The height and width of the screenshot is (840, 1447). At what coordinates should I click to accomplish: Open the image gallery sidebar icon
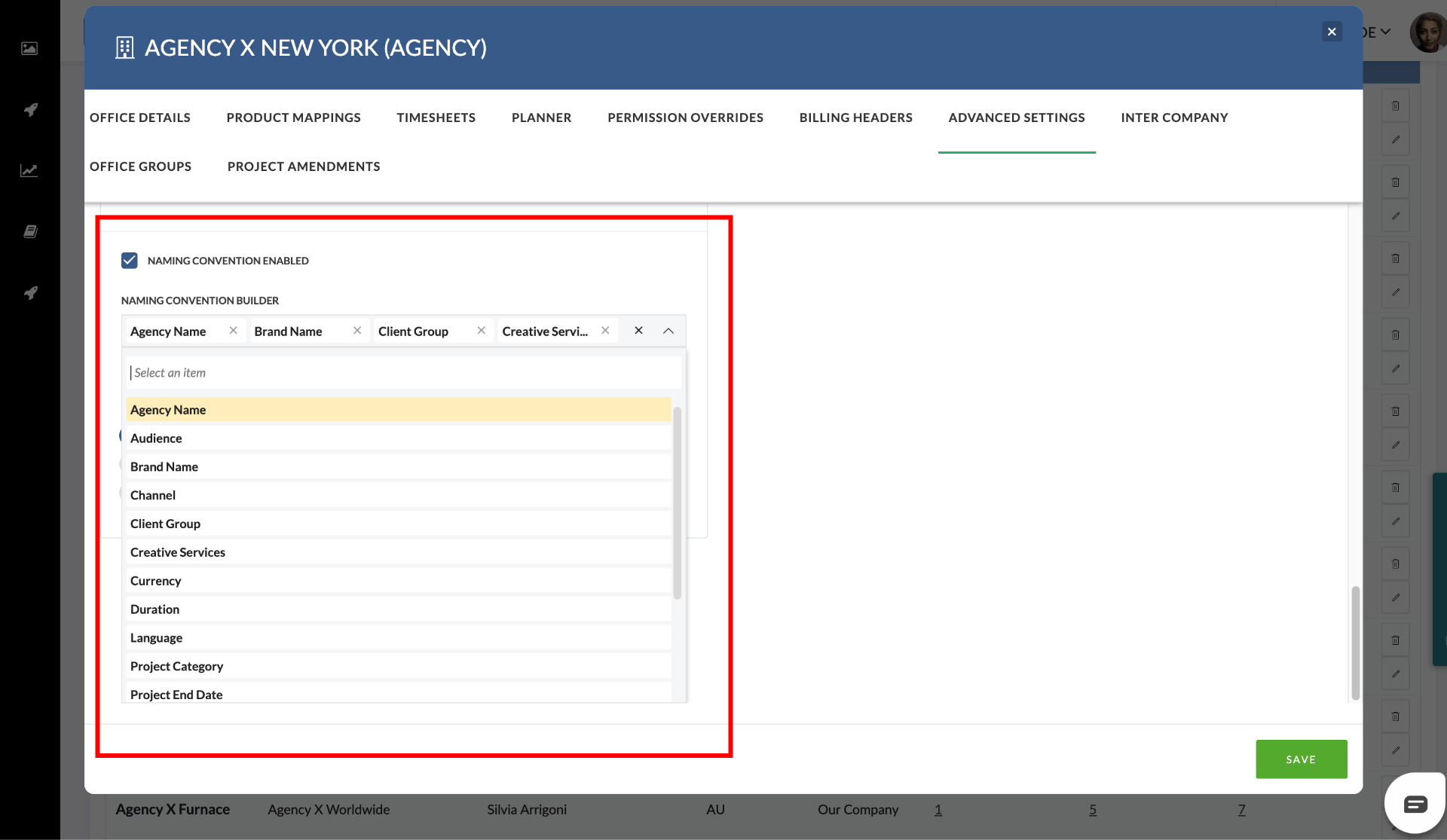tap(29, 48)
